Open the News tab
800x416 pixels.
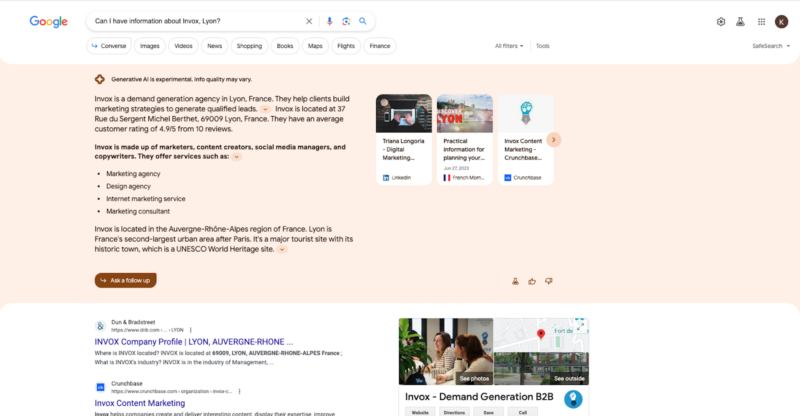coord(214,46)
